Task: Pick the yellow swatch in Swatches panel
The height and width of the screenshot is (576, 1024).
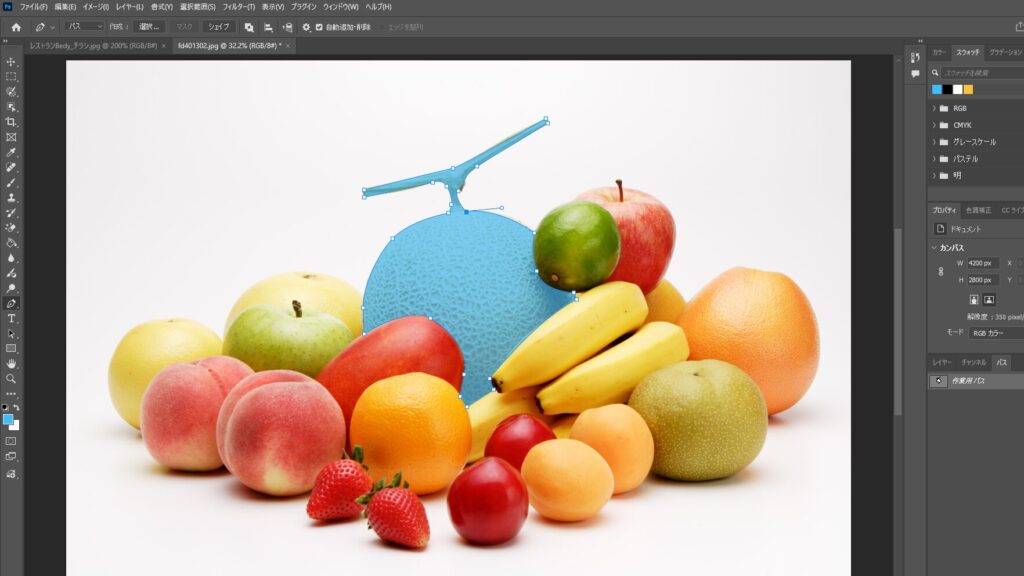Action: [968, 89]
